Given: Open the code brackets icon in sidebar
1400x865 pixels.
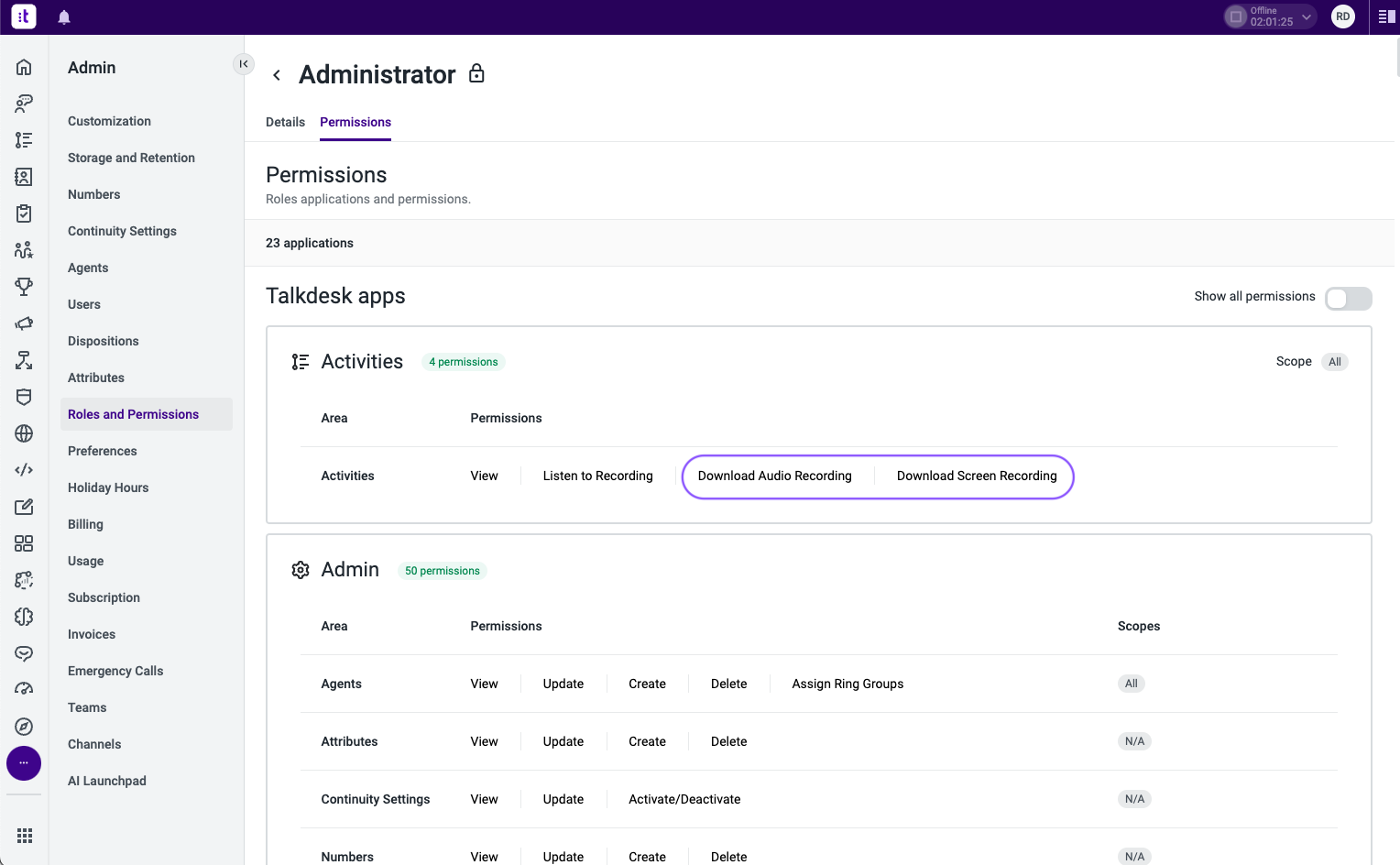Looking at the screenshot, I should 24,470.
